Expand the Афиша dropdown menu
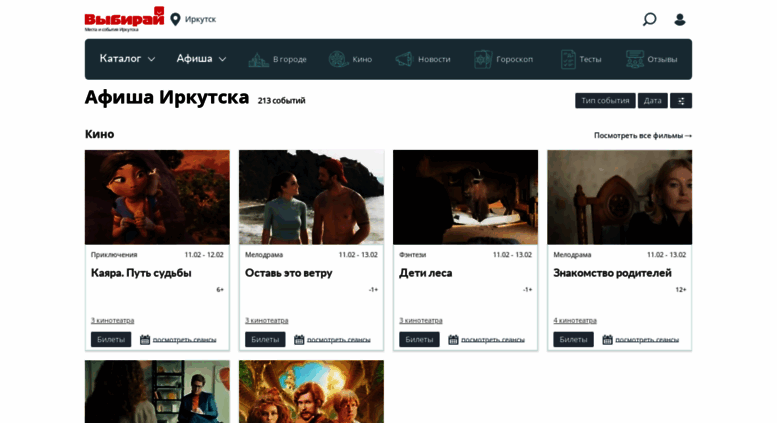The height and width of the screenshot is (423, 777). 201,59
